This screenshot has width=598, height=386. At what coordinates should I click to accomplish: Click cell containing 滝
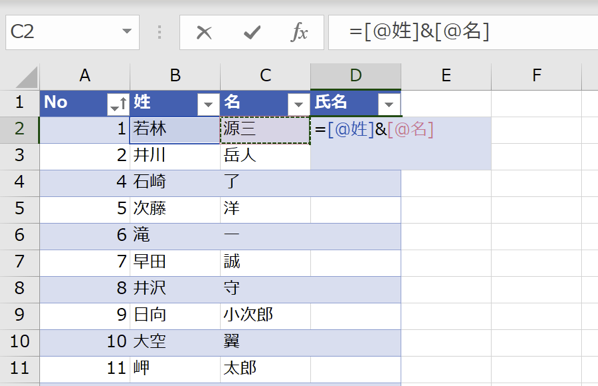(175, 236)
